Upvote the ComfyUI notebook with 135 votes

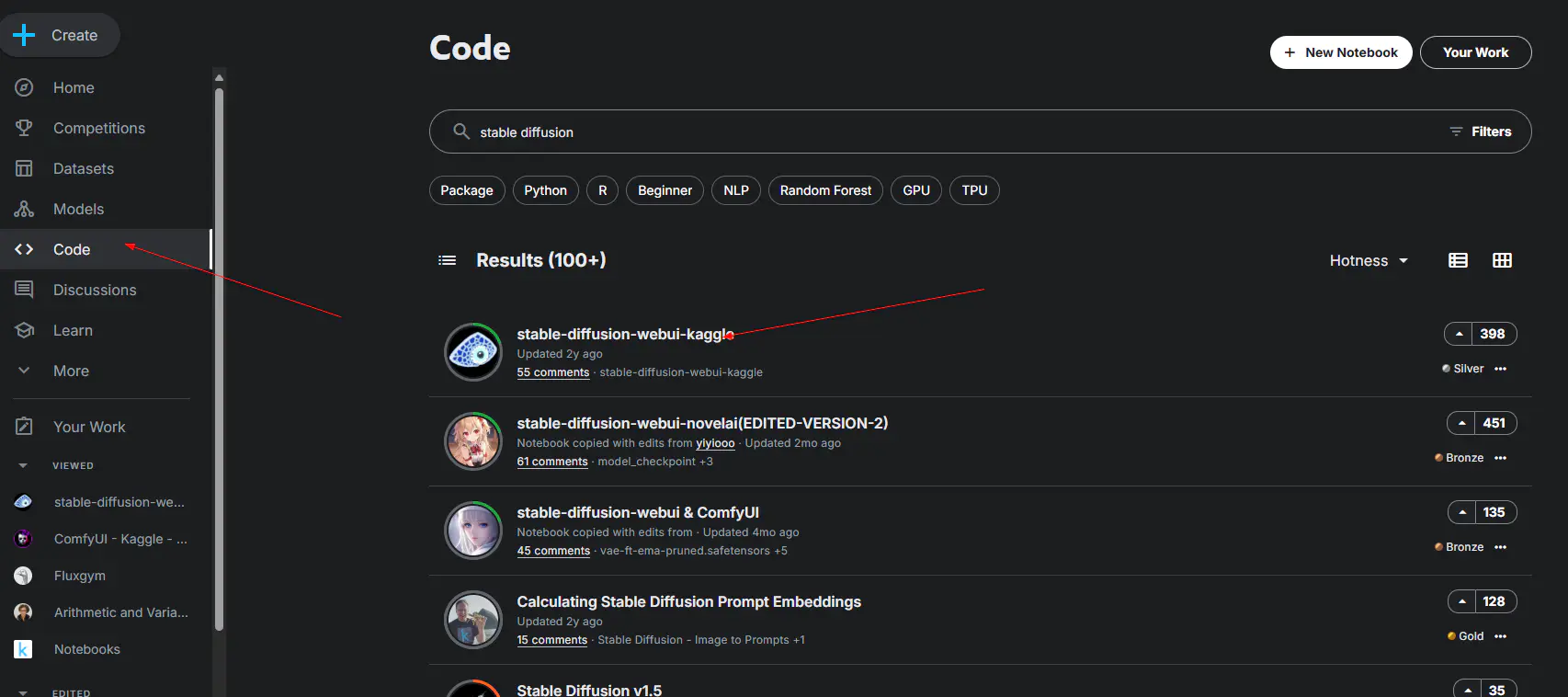[1461, 512]
